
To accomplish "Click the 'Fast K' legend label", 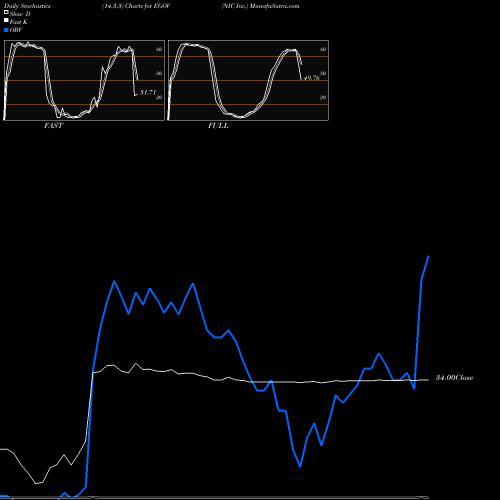I will [19, 22].
